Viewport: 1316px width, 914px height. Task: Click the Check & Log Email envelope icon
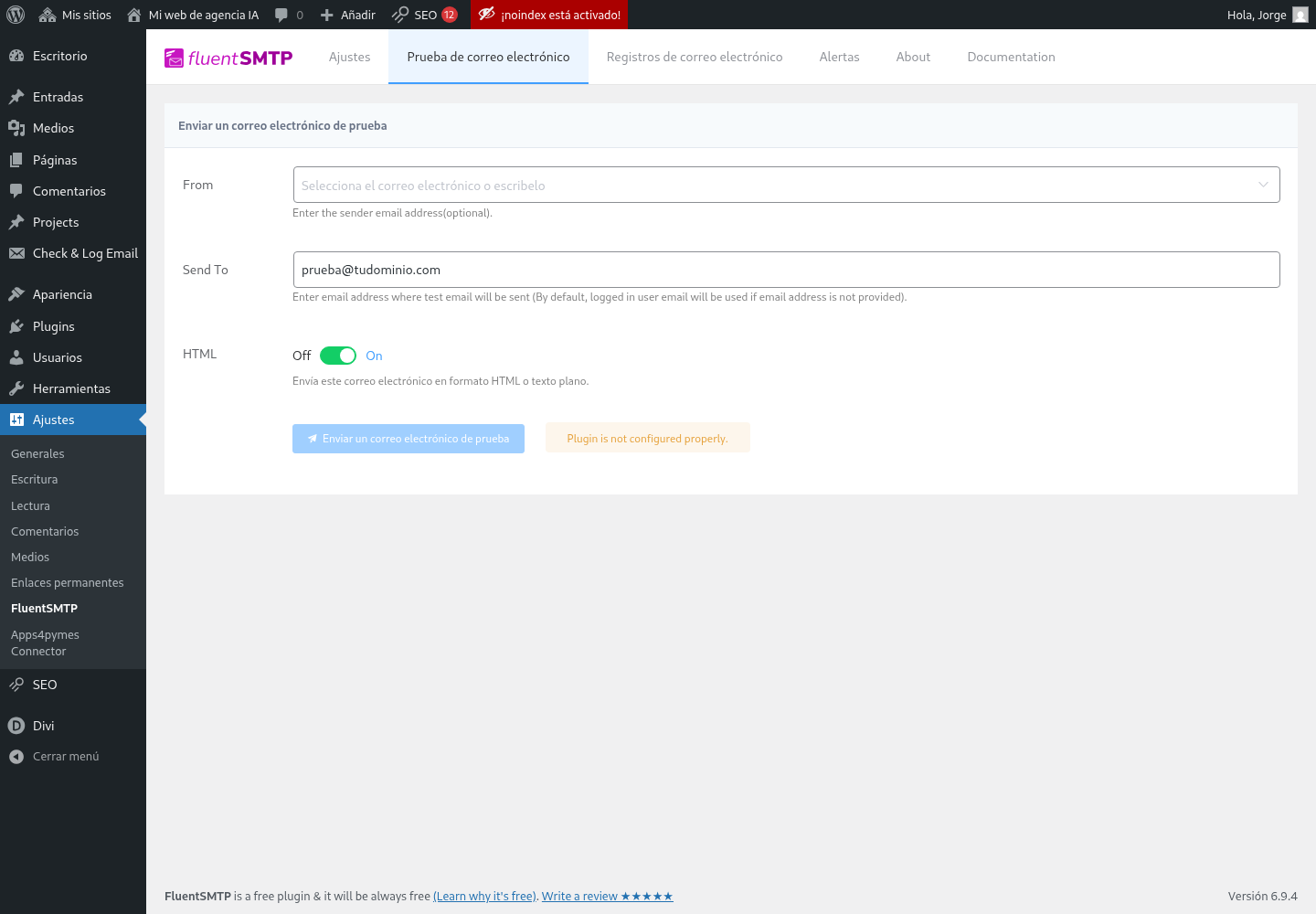tap(16, 253)
